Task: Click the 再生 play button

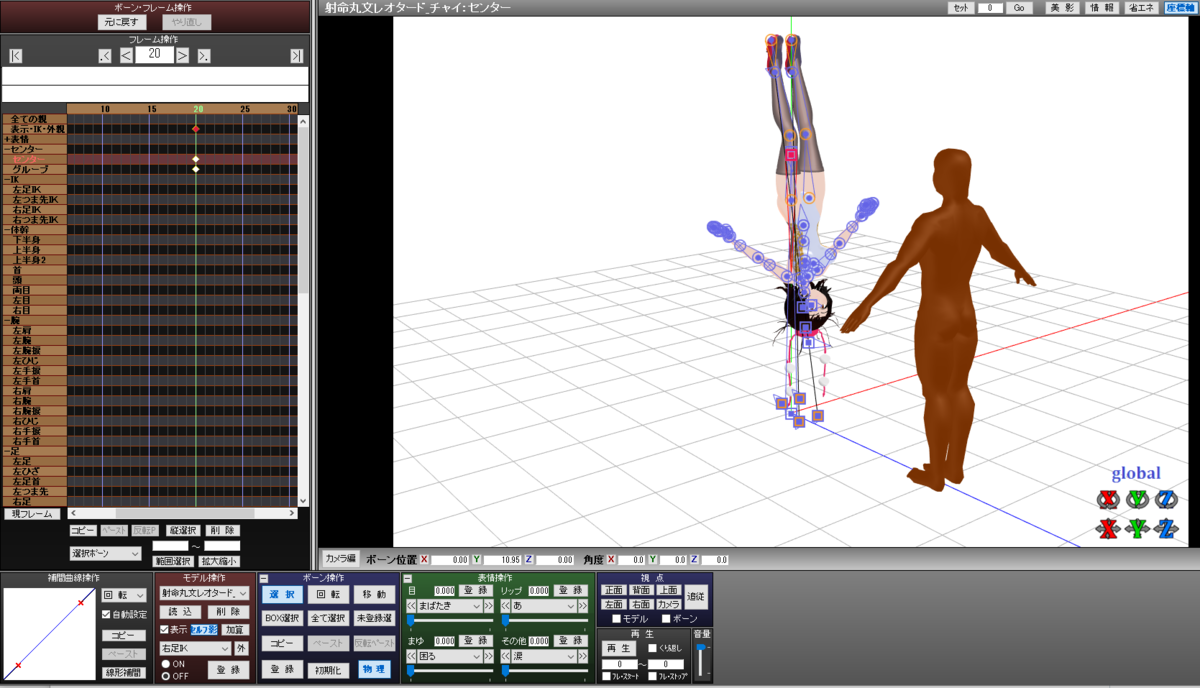Action: point(619,648)
